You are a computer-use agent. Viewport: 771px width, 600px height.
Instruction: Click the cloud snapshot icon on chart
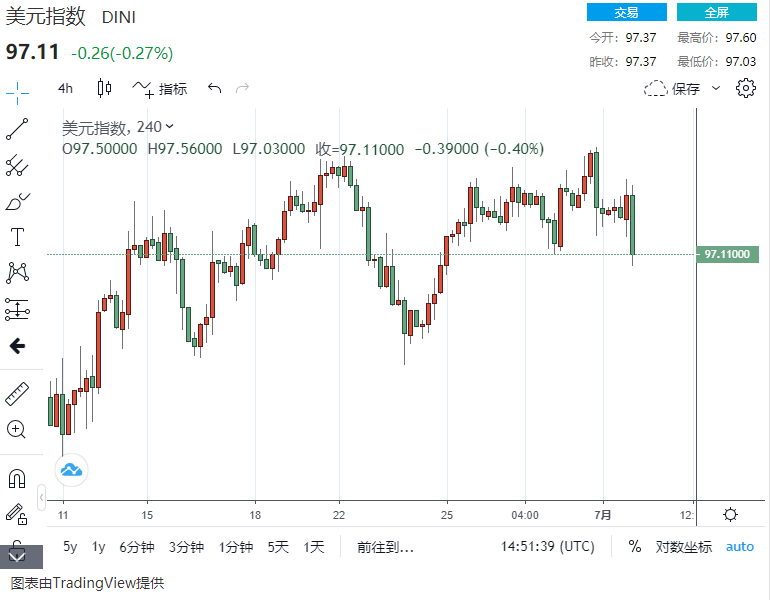(x=71, y=470)
